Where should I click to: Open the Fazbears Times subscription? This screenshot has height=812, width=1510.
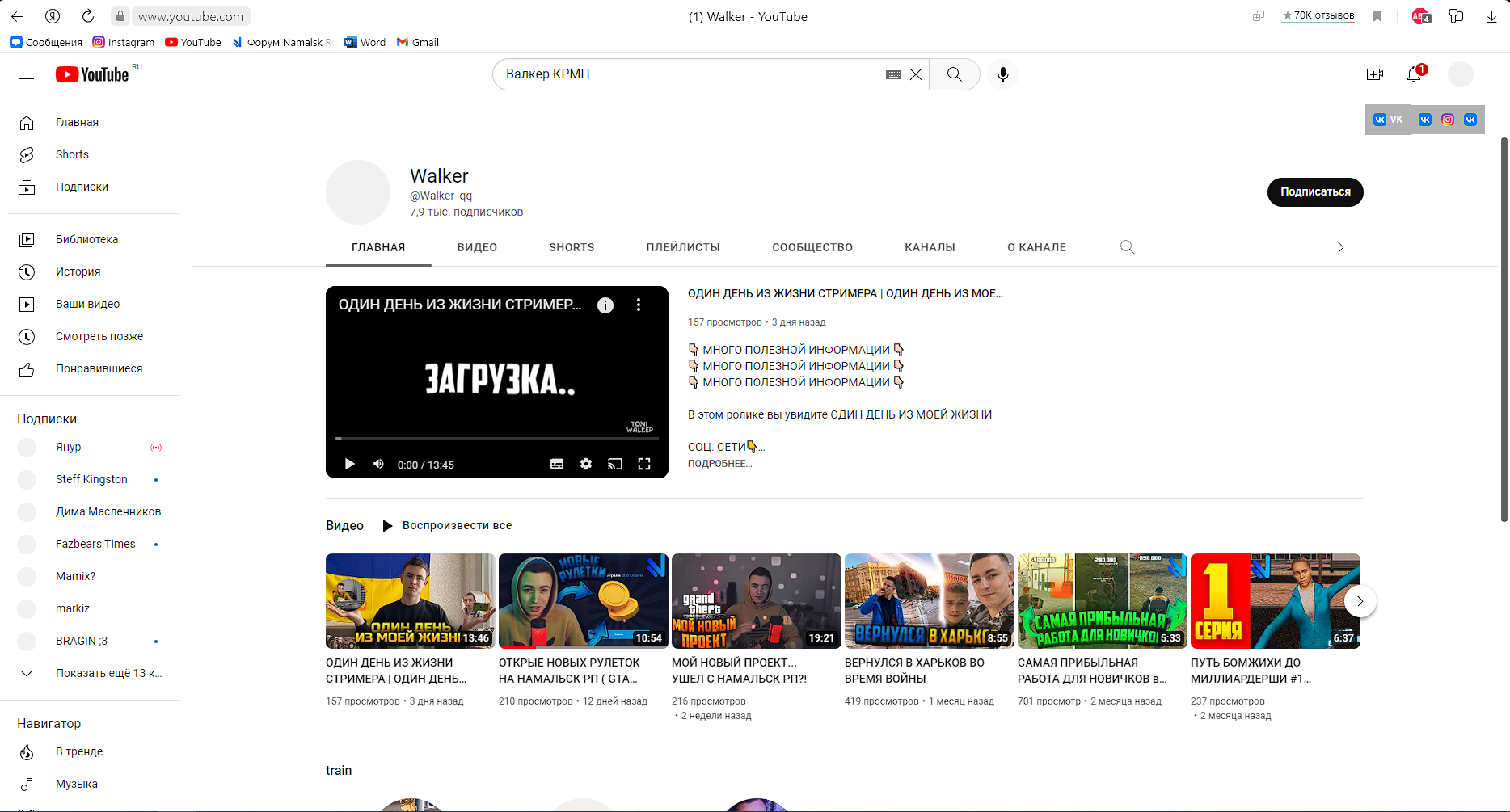(x=93, y=544)
